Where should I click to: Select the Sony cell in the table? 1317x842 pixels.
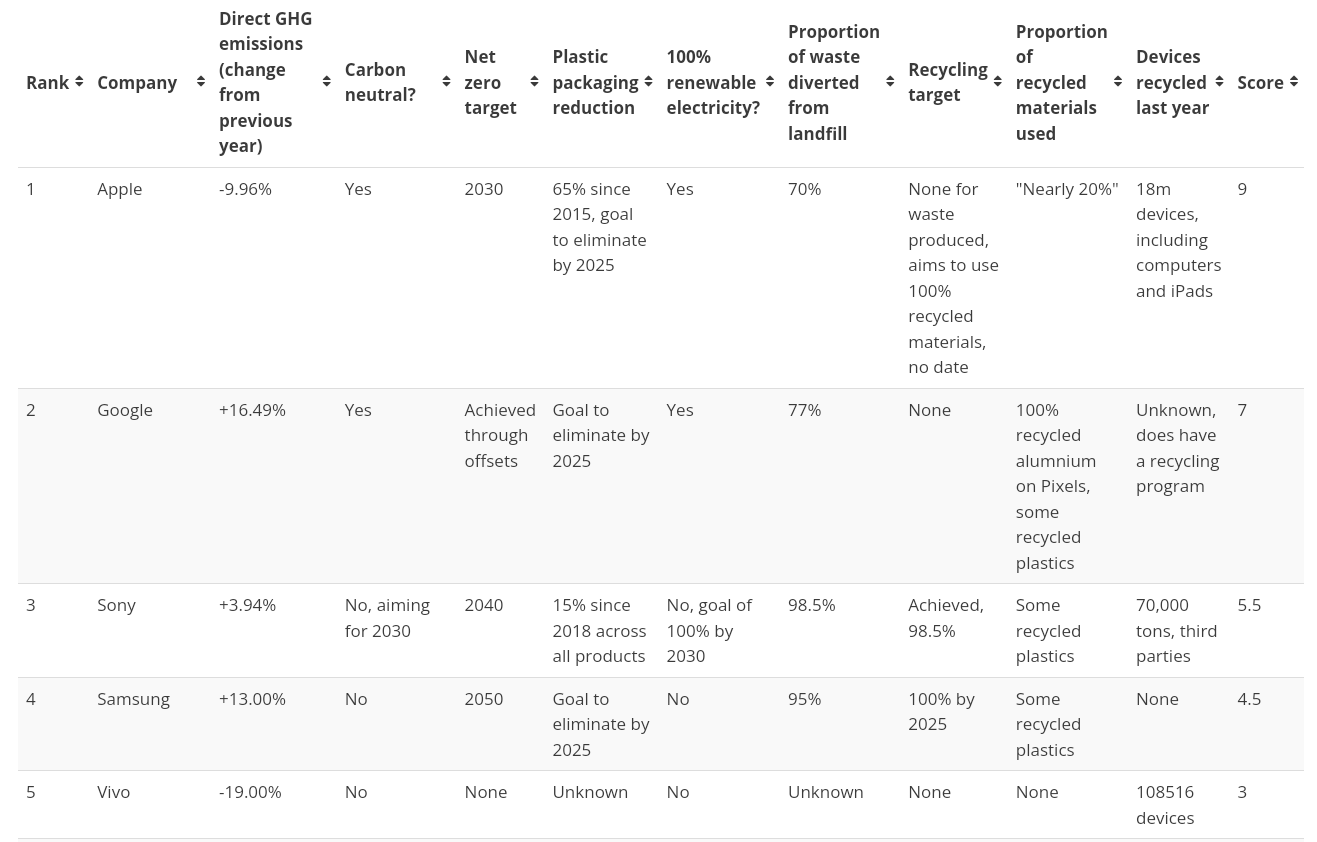pyautogui.click(x=116, y=604)
